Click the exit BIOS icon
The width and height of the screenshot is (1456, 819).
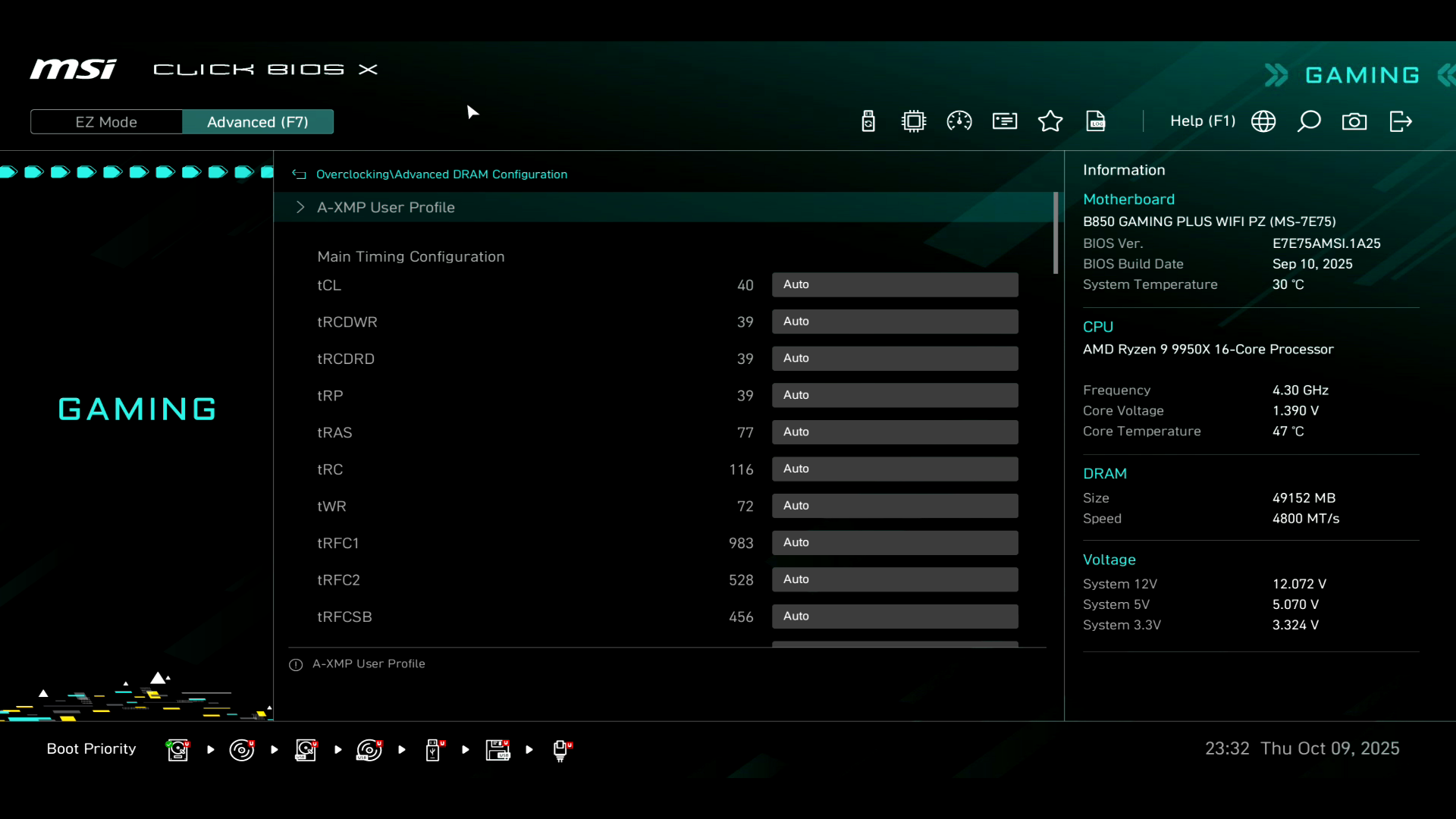tap(1400, 121)
